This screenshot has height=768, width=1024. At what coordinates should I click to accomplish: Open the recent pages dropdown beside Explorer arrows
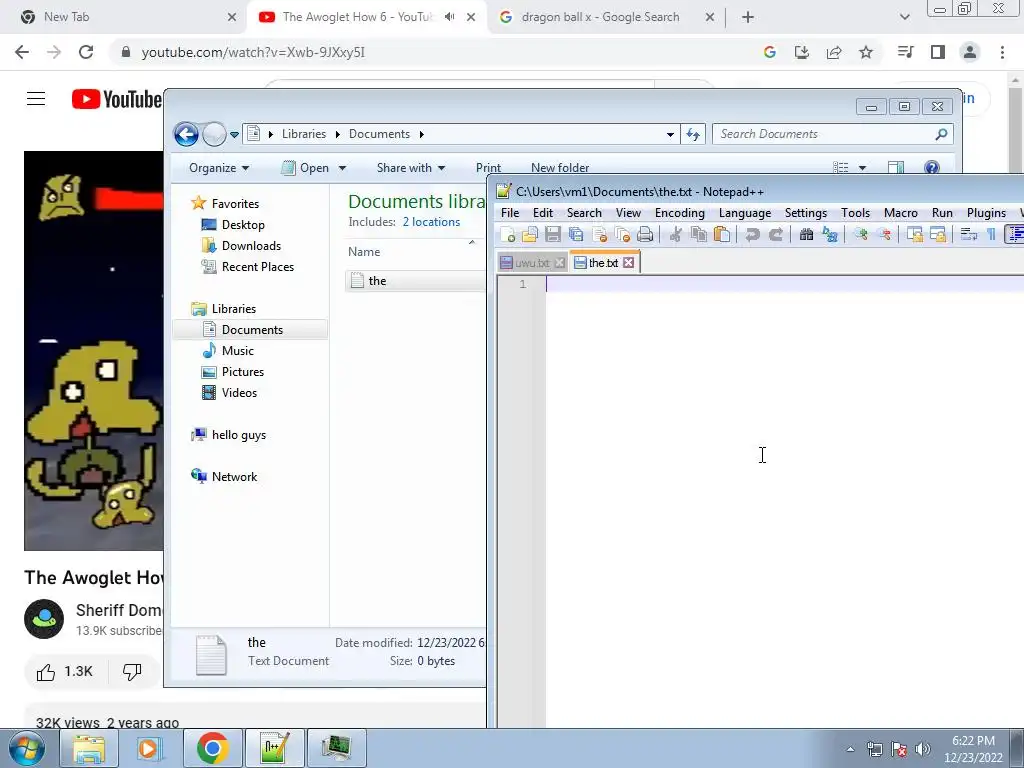[234, 135]
